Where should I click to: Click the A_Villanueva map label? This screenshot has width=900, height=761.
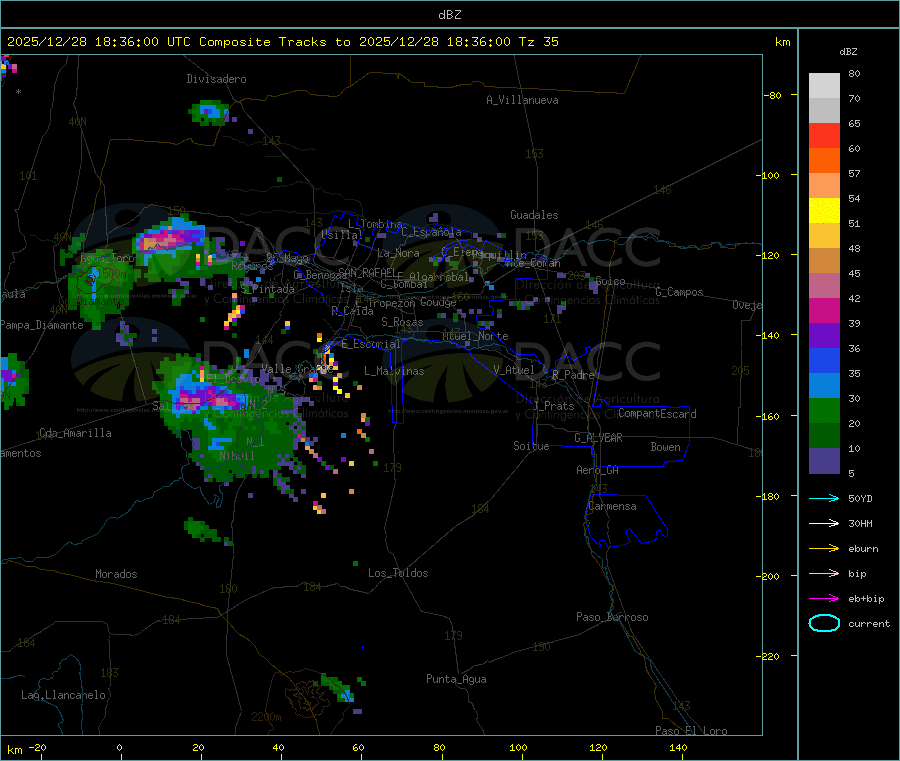[x=522, y=100]
